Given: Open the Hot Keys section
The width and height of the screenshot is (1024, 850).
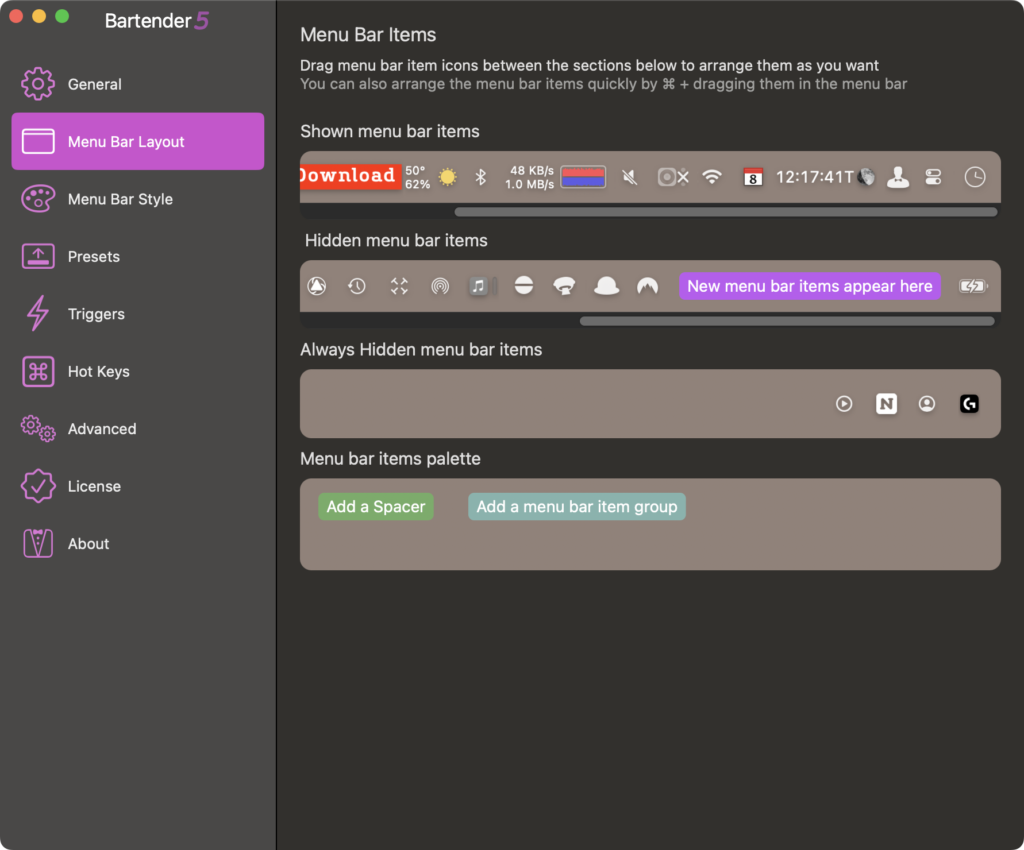Looking at the screenshot, I should coord(98,371).
